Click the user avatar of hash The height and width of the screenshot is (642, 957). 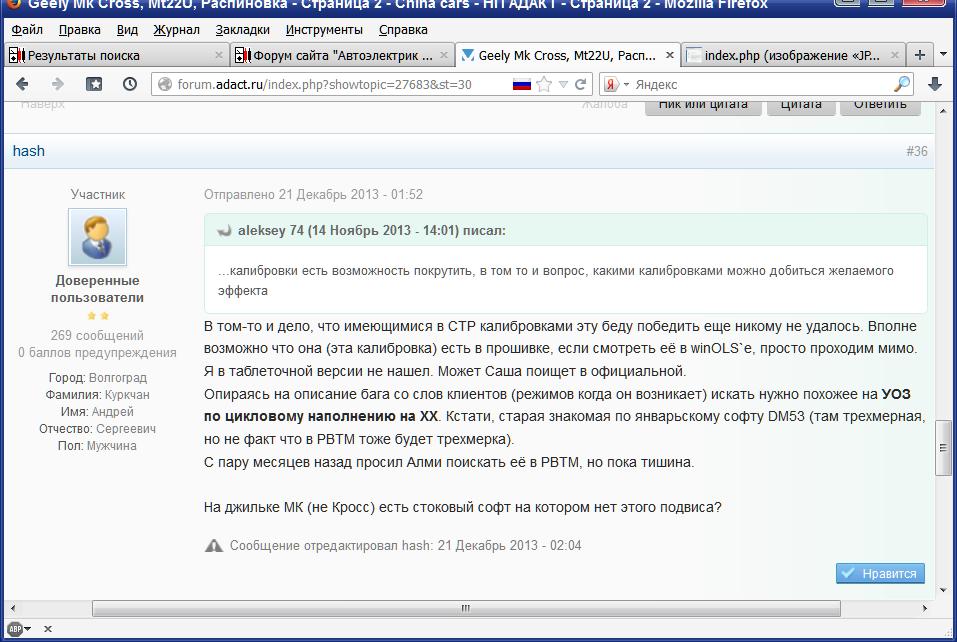click(98, 237)
